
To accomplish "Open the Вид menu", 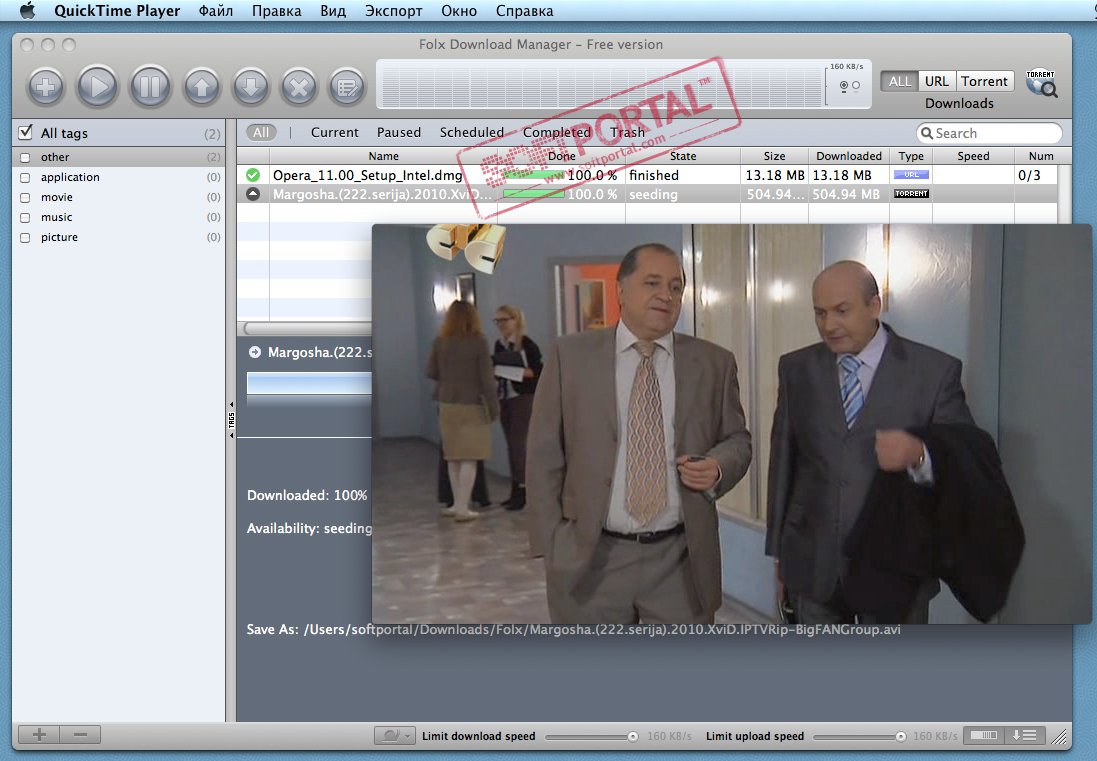I will click(x=333, y=11).
